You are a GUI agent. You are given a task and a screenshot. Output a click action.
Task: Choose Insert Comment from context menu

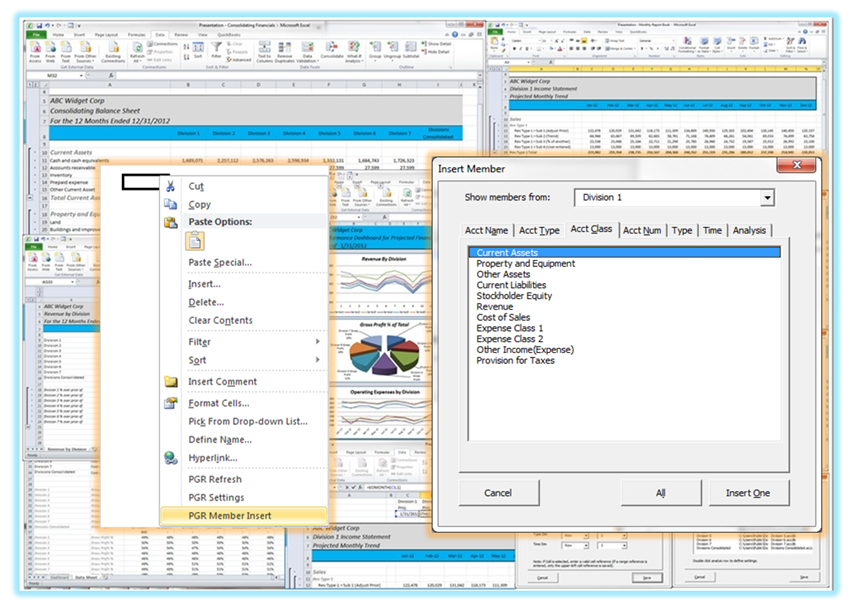(244, 382)
